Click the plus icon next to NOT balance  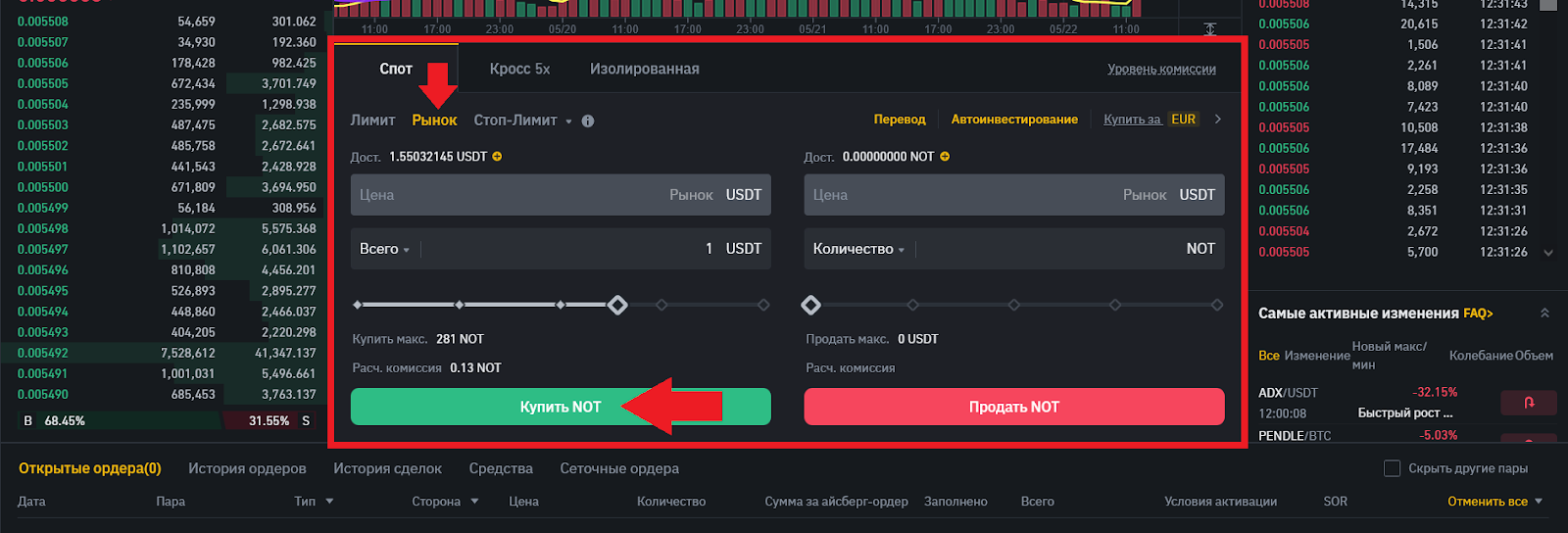tap(945, 157)
